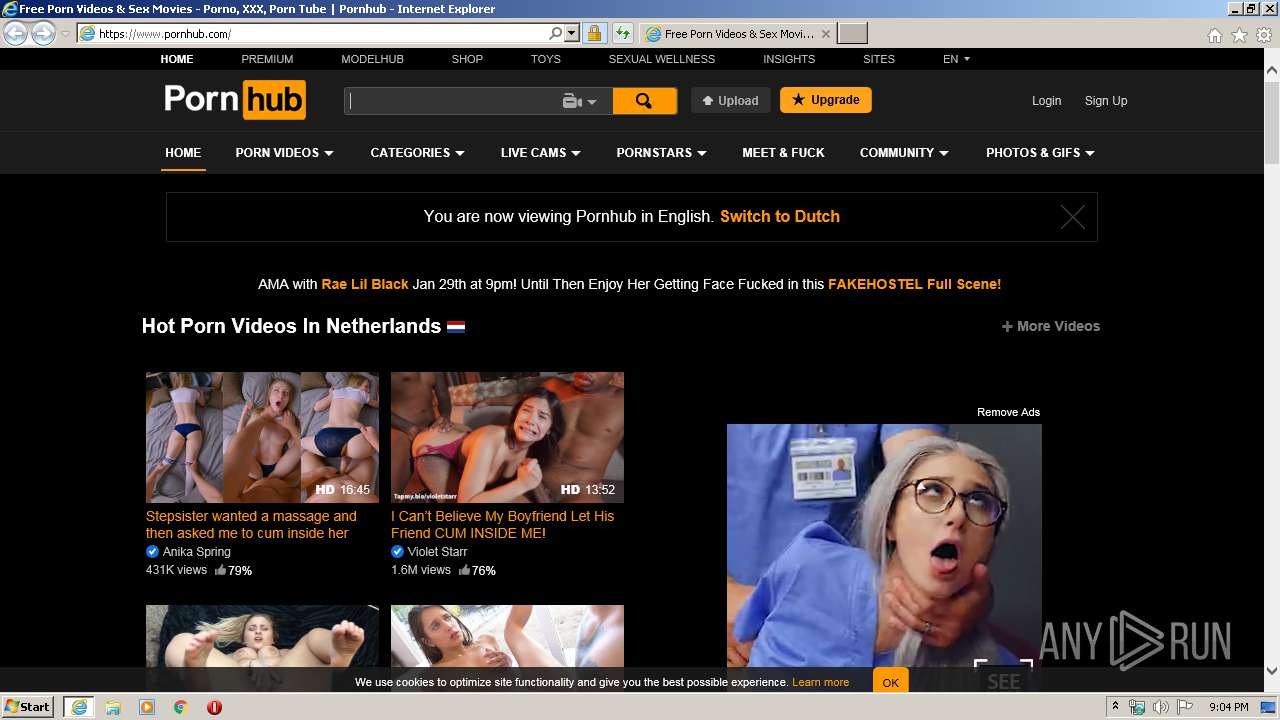This screenshot has width=1280, height=720.
Task: Open the address bar search dropdown arrow
Action: [x=572, y=33]
